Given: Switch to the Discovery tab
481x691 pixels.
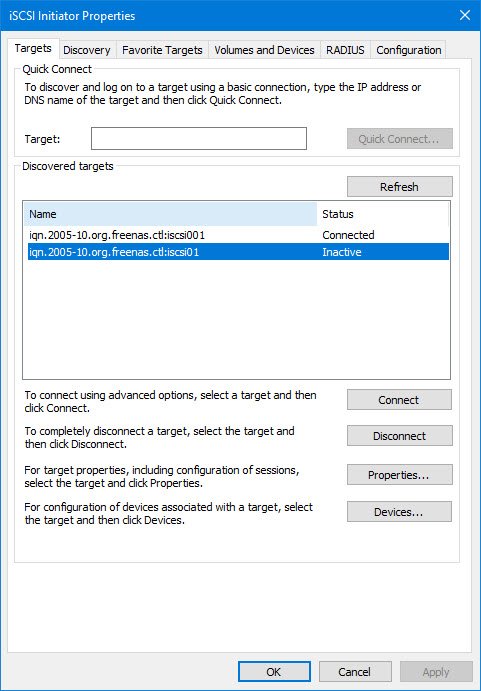Looking at the screenshot, I should coord(87,50).
